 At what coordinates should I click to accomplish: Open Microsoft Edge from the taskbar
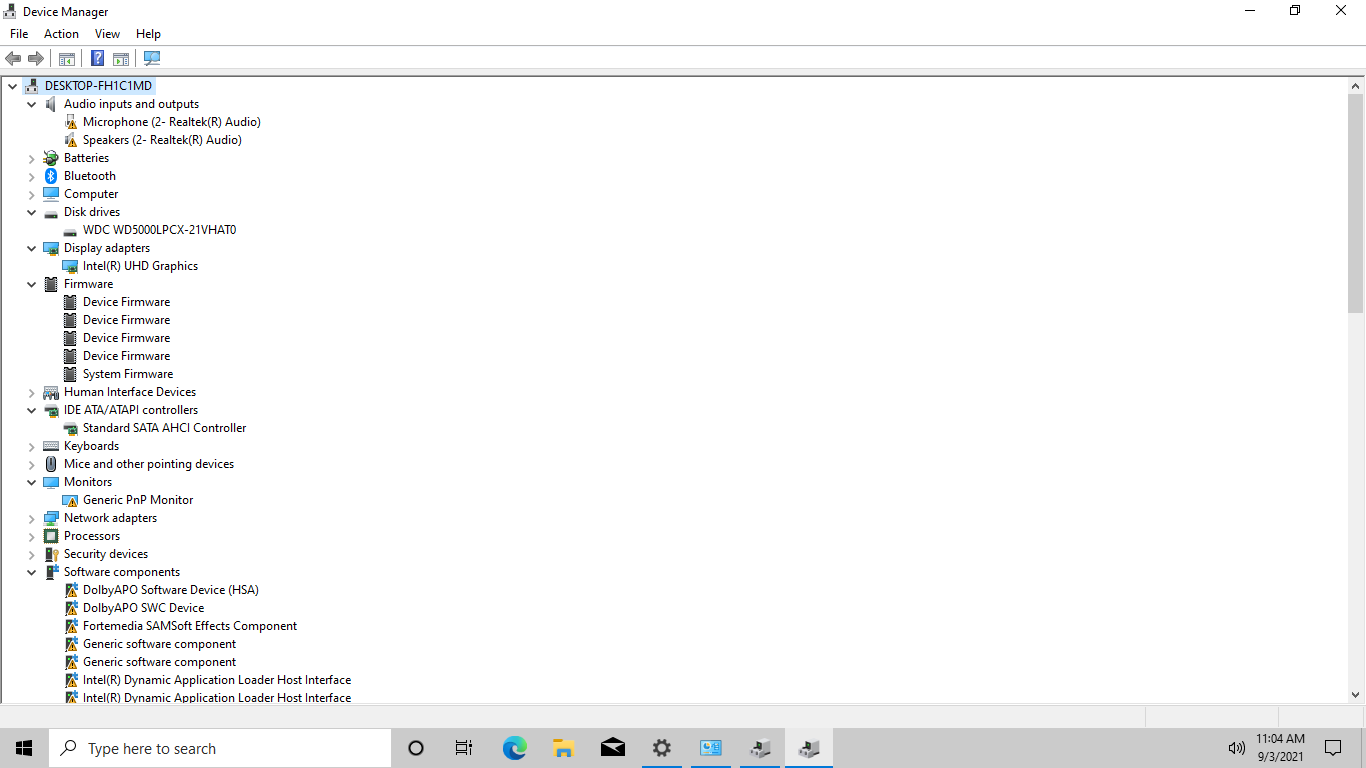click(515, 748)
